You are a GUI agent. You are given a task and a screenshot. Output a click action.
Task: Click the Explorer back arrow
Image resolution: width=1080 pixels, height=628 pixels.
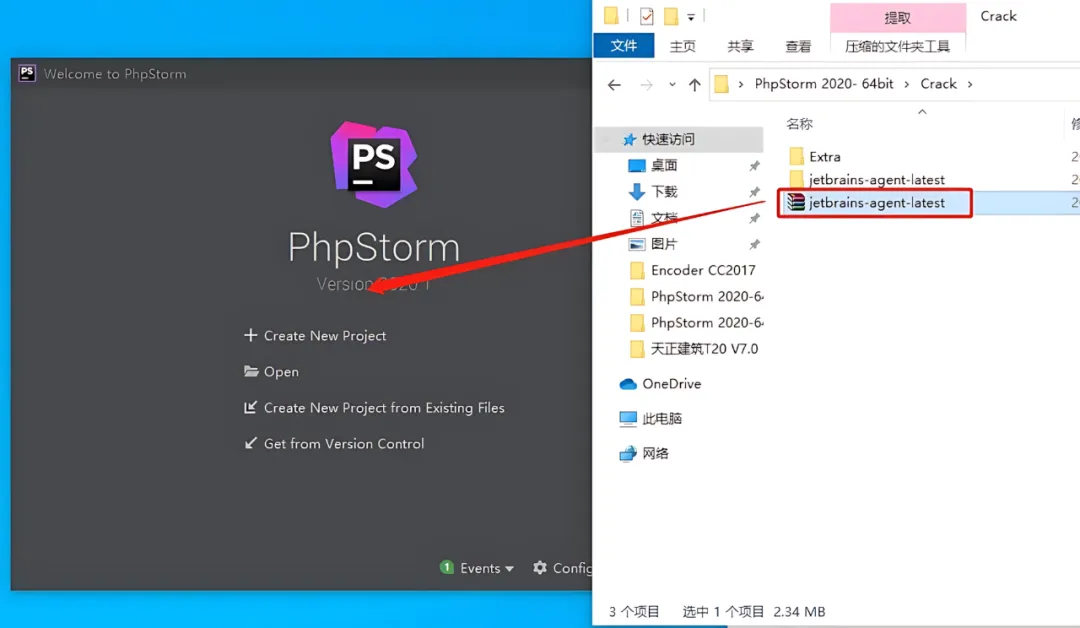click(x=614, y=85)
